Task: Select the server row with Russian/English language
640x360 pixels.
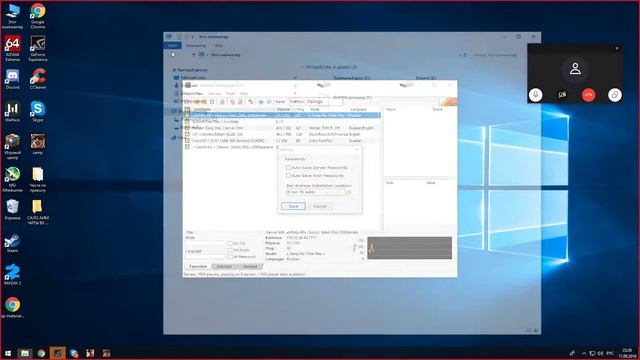Action: click(282, 128)
